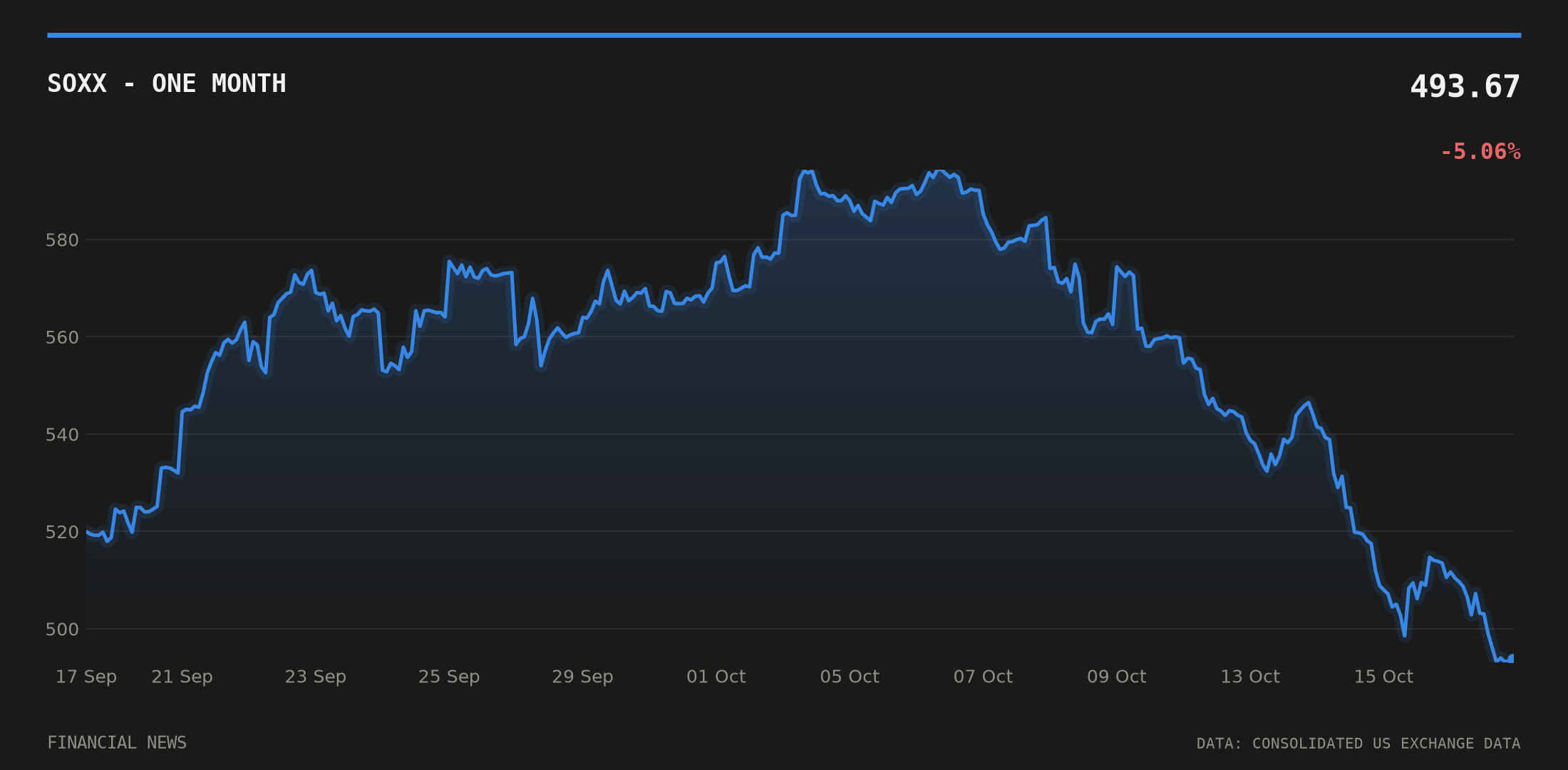Screen dimensions: 1568x770
Task: Click the last data point on the price line
Action: pyautogui.click(x=1511, y=658)
